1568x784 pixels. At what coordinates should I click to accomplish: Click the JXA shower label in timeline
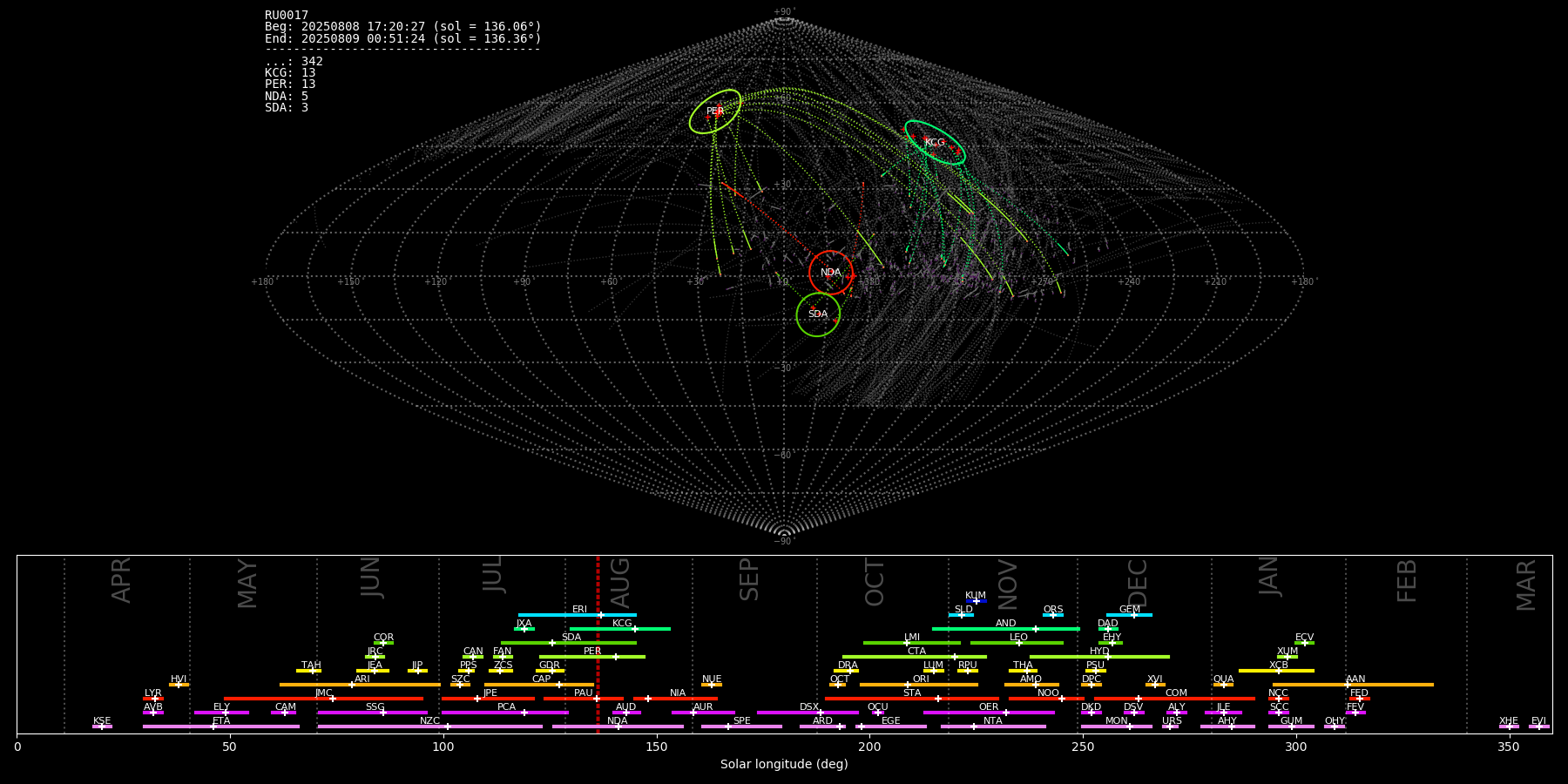click(x=524, y=624)
